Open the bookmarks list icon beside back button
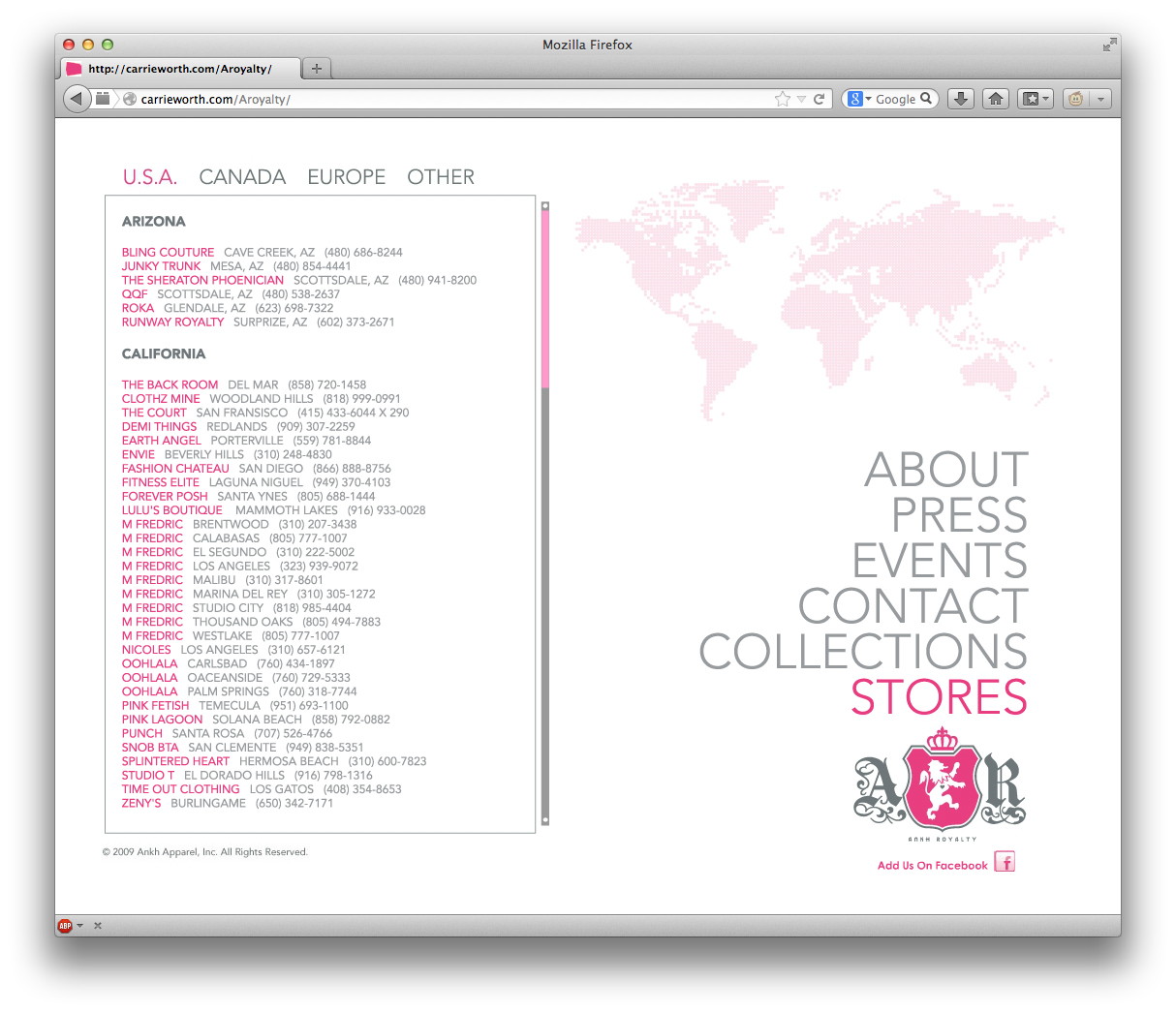This screenshot has height=1013, width=1176. [x=103, y=98]
